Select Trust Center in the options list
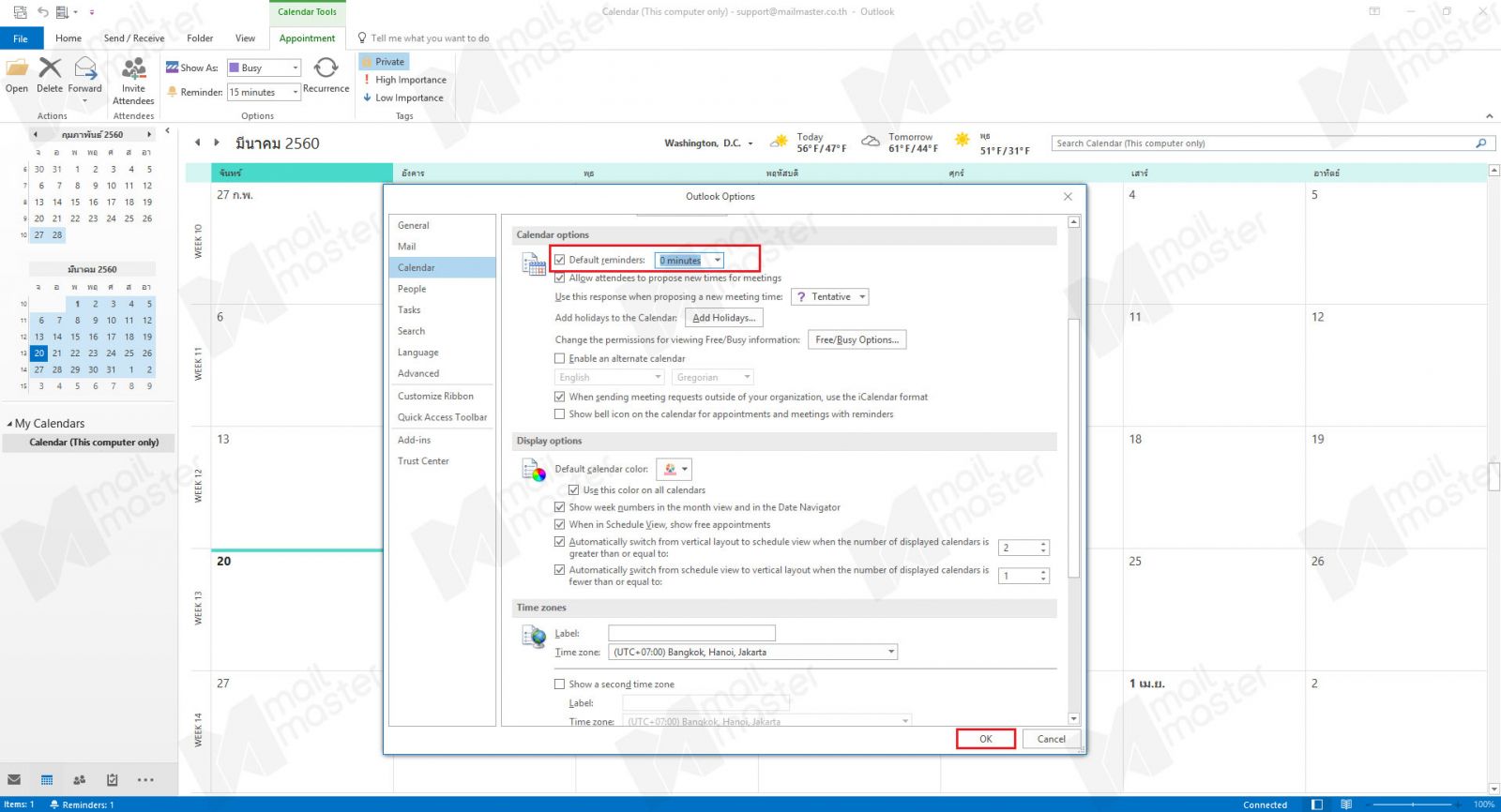This screenshot has width=1501, height=812. (442, 461)
